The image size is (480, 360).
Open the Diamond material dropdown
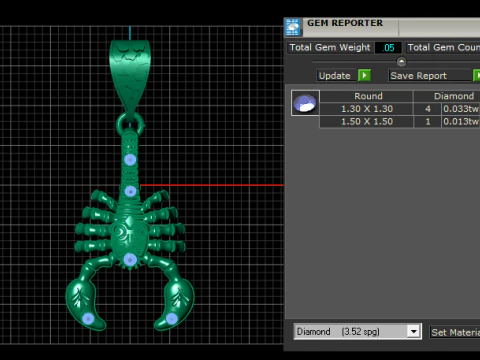click(413, 332)
